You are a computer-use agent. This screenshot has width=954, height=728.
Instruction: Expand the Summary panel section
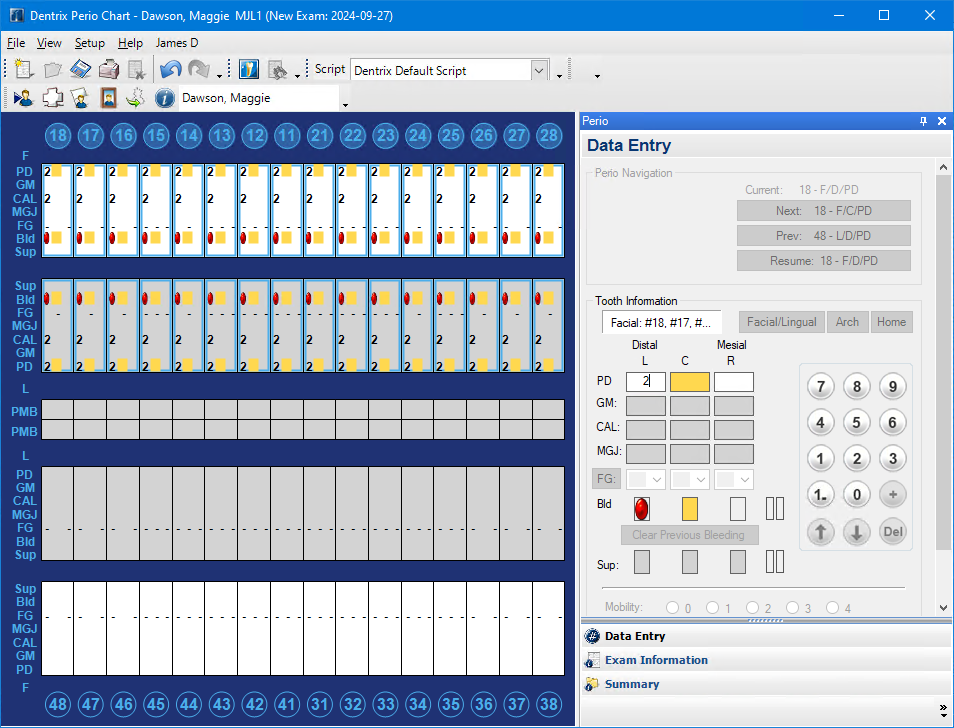click(x=631, y=684)
